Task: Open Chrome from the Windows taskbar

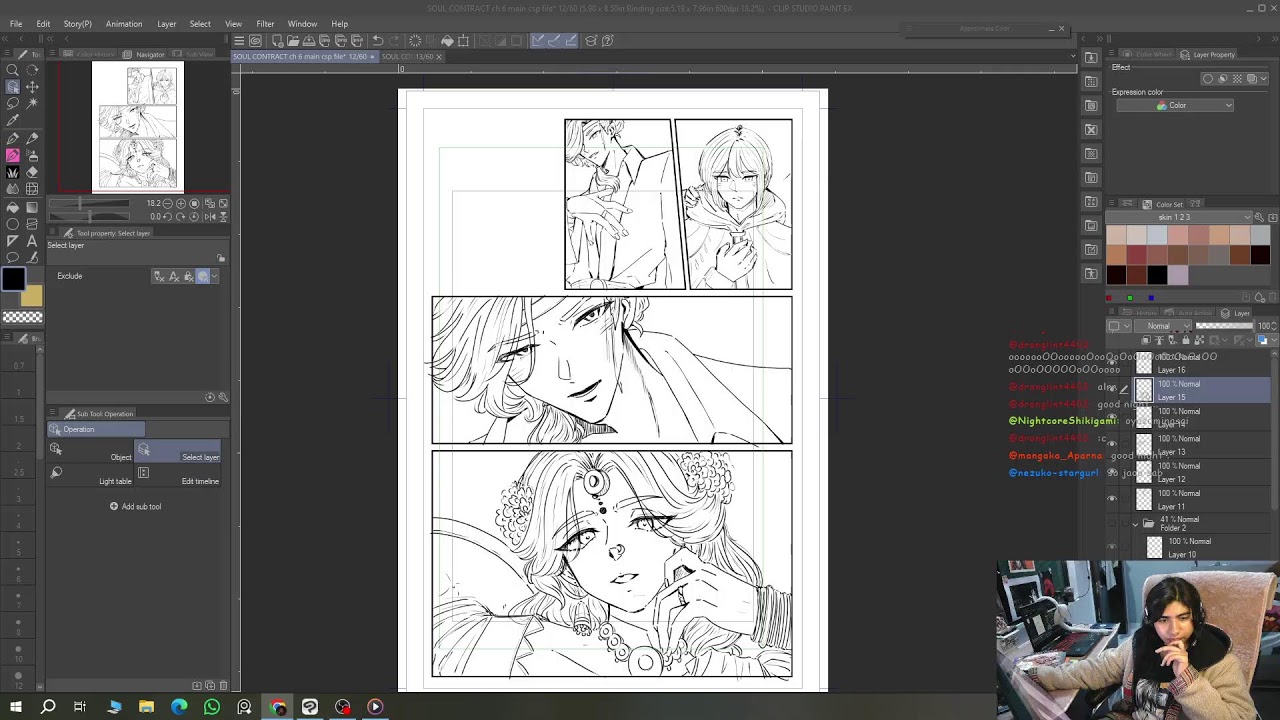Action: (278, 707)
